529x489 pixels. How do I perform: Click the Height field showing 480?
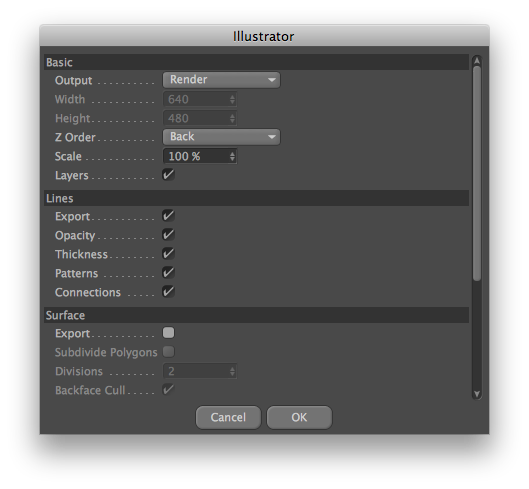click(200, 118)
